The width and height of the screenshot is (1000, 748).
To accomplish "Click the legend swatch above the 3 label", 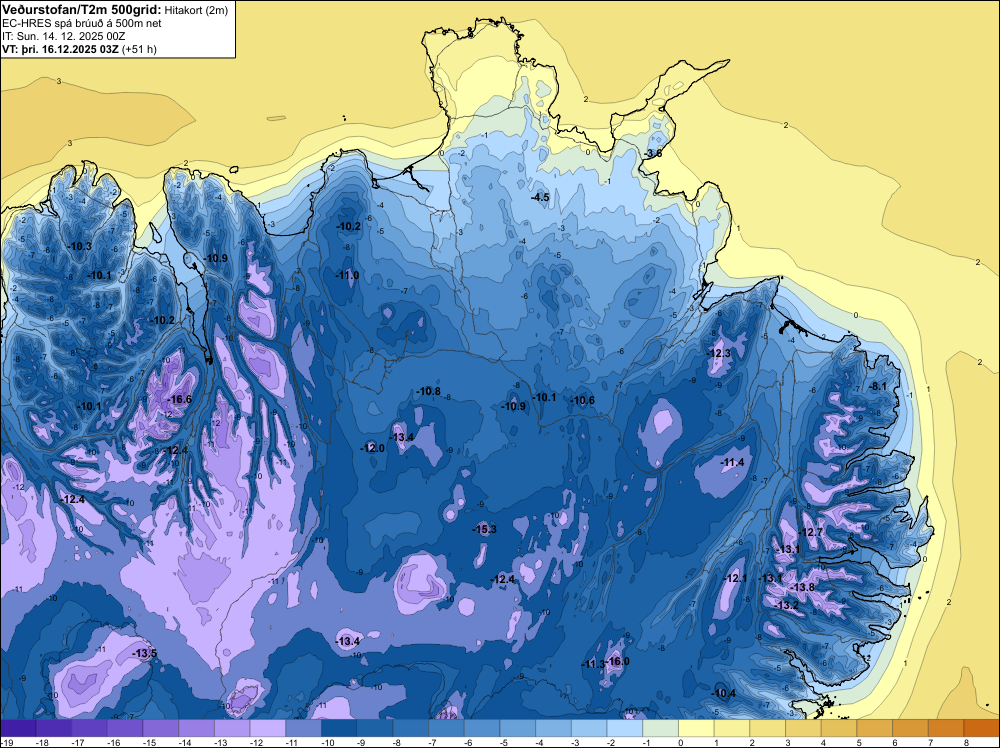I will tap(804, 728).
